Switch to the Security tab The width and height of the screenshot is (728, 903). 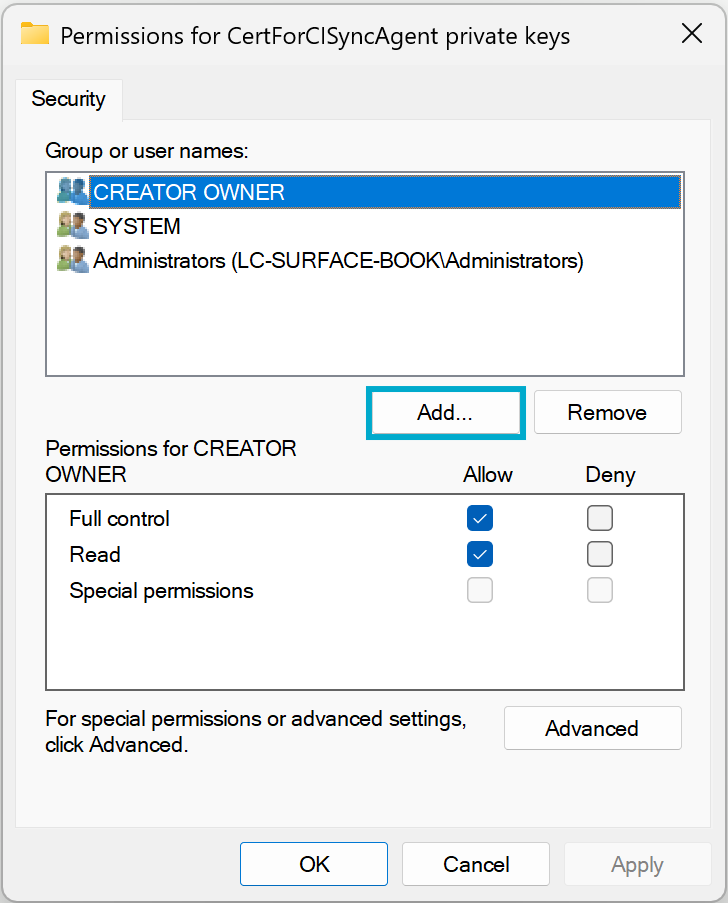69,99
